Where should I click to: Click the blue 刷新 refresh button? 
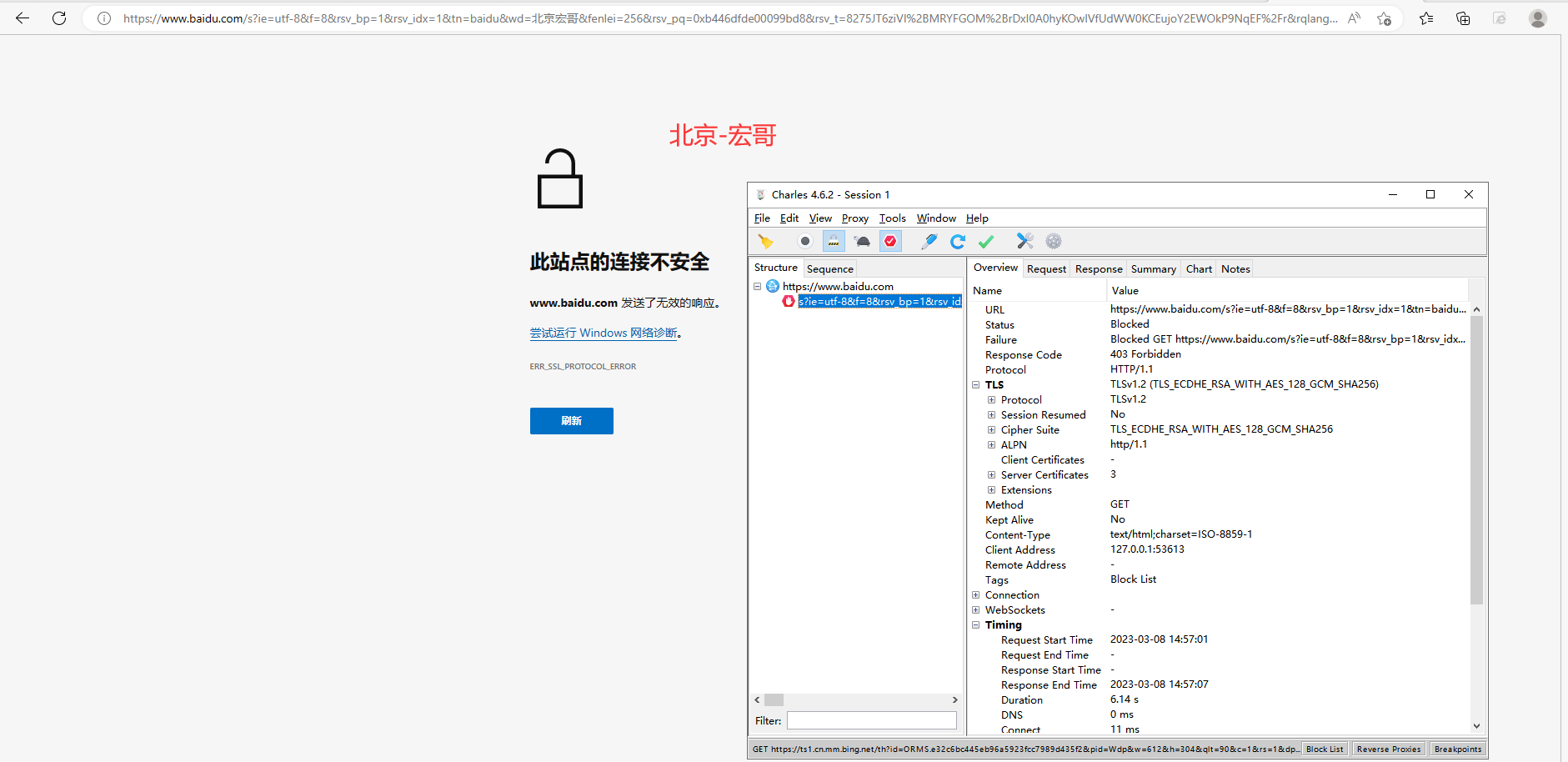(x=572, y=421)
